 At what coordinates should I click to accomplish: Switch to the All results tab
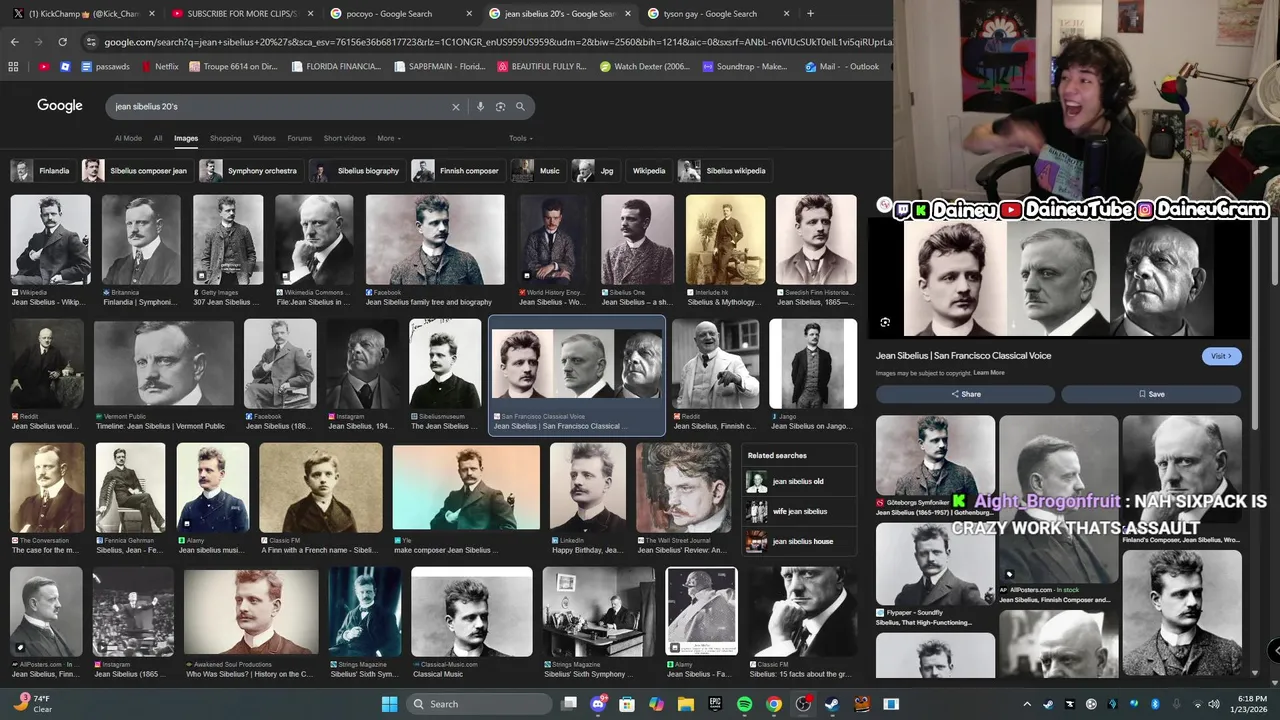[x=158, y=138]
